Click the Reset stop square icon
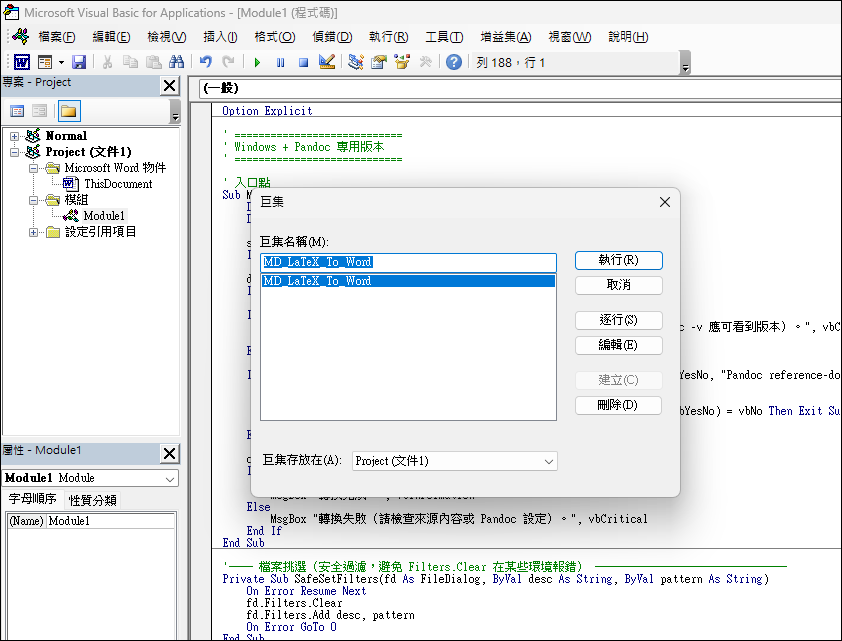Image resolution: width=842 pixels, height=641 pixels. (x=302, y=62)
